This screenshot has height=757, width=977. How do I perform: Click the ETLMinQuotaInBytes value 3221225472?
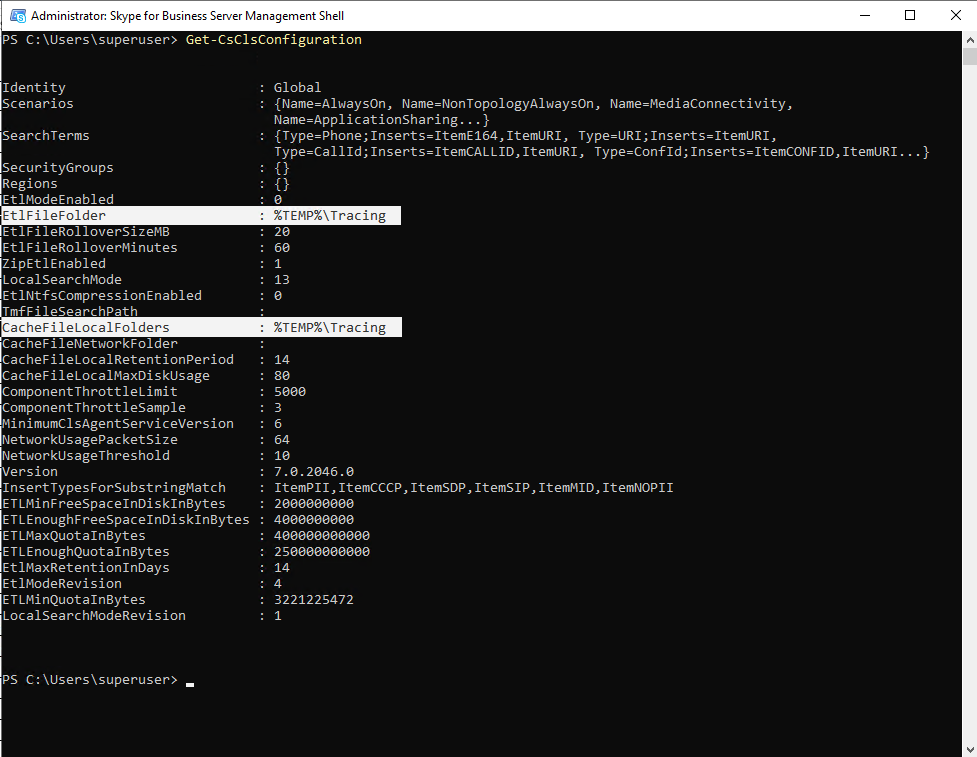314,600
